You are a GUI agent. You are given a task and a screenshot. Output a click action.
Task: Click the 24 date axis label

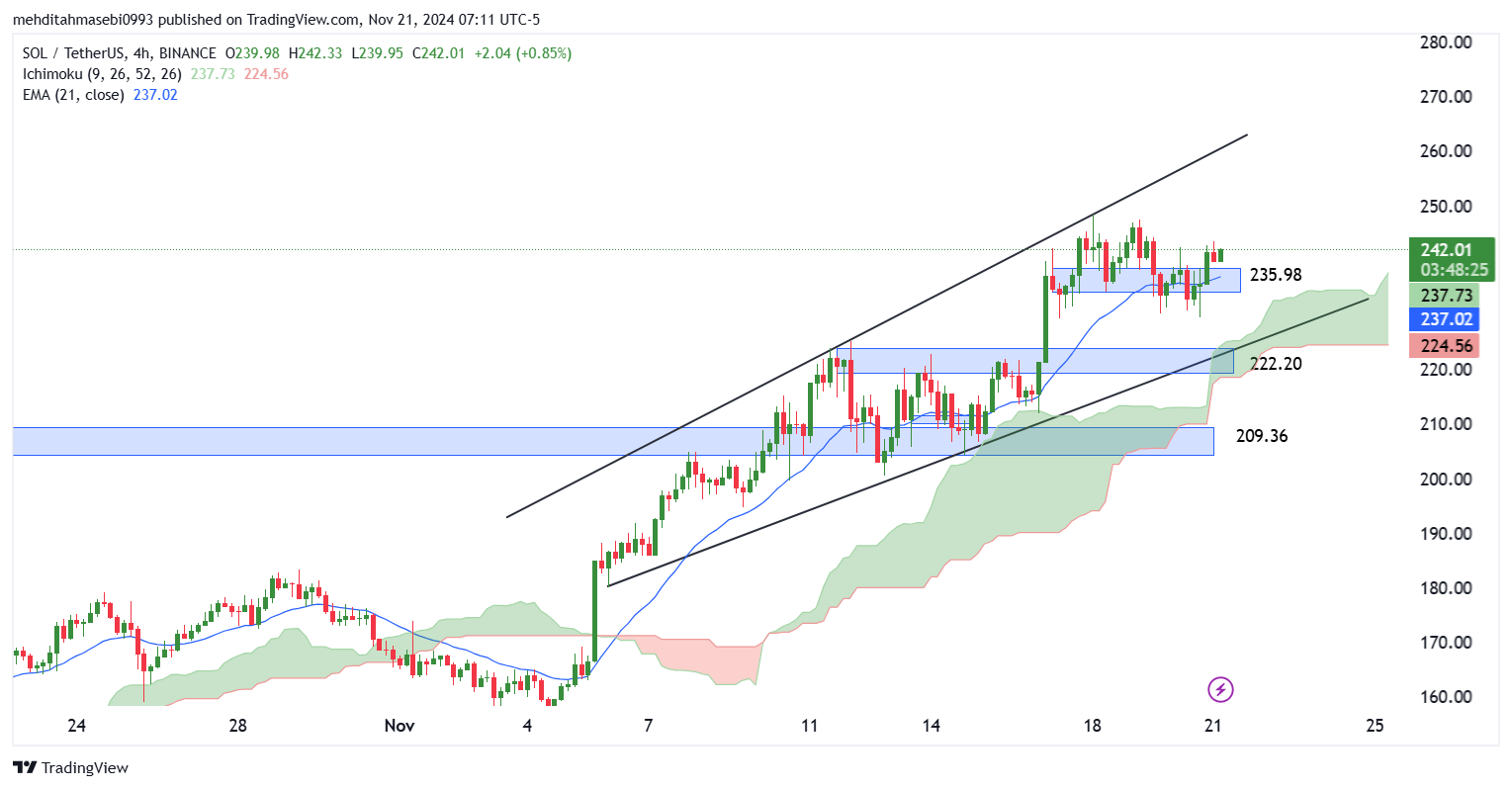[76, 726]
